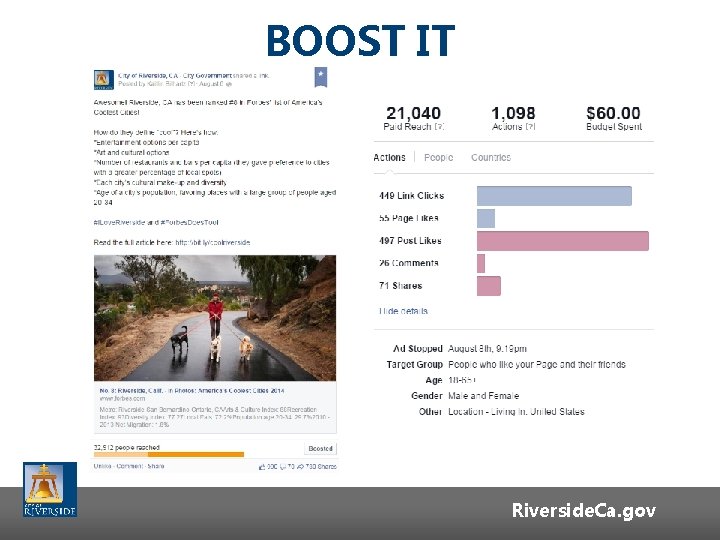Click the 55 Page Likes label

pyautogui.click(x=409, y=218)
